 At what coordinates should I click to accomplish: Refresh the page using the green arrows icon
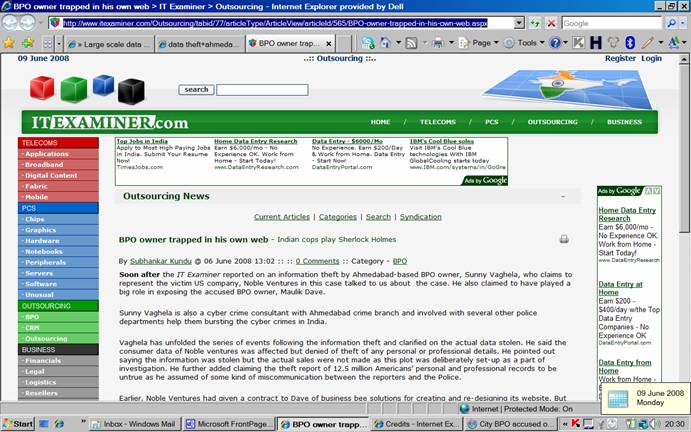pyautogui.click(x=535, y=23)
